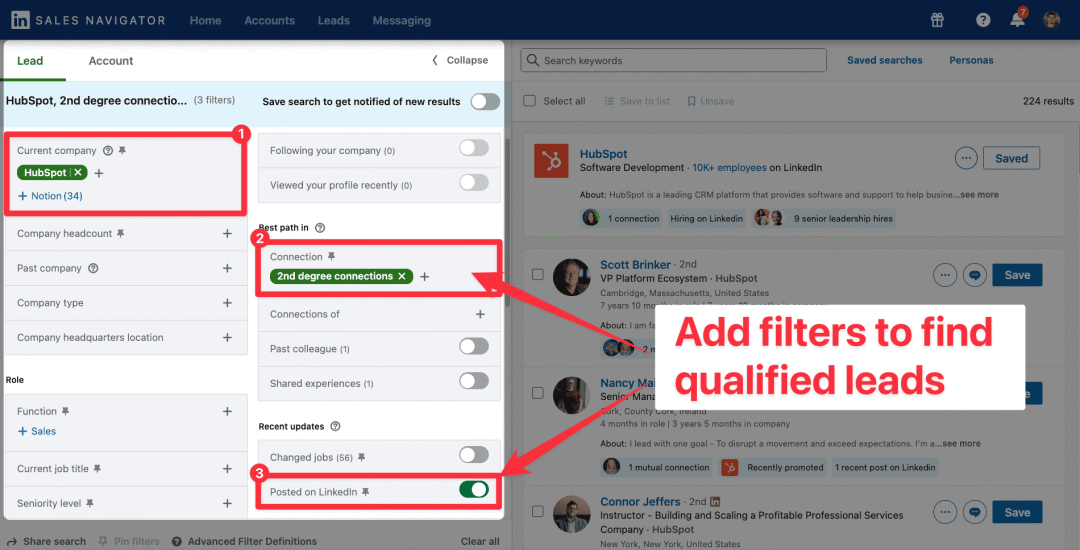Open the gift rewards icon
This screenshot has height=550, width=1080.
click(937, 20)
